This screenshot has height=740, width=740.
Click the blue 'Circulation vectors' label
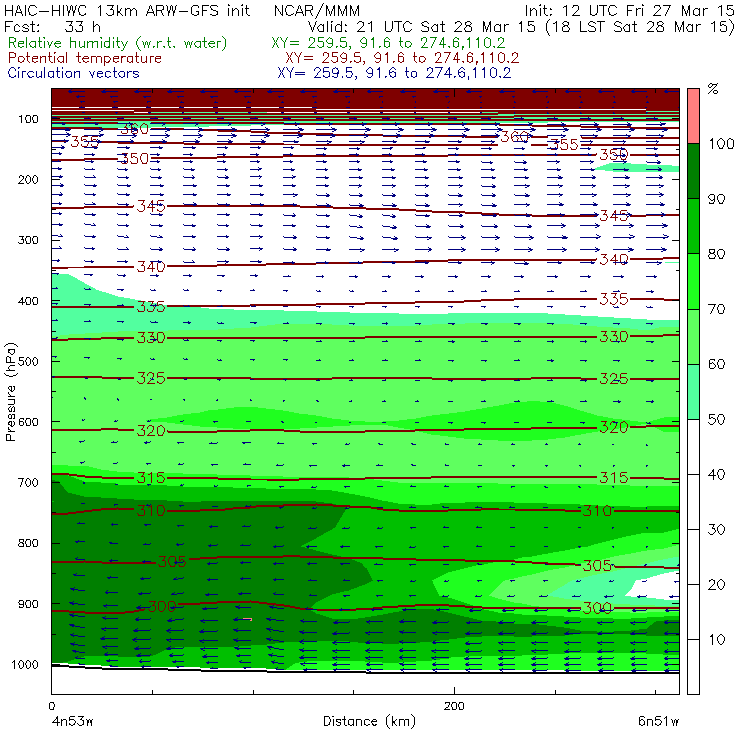(x=73, y=73)
